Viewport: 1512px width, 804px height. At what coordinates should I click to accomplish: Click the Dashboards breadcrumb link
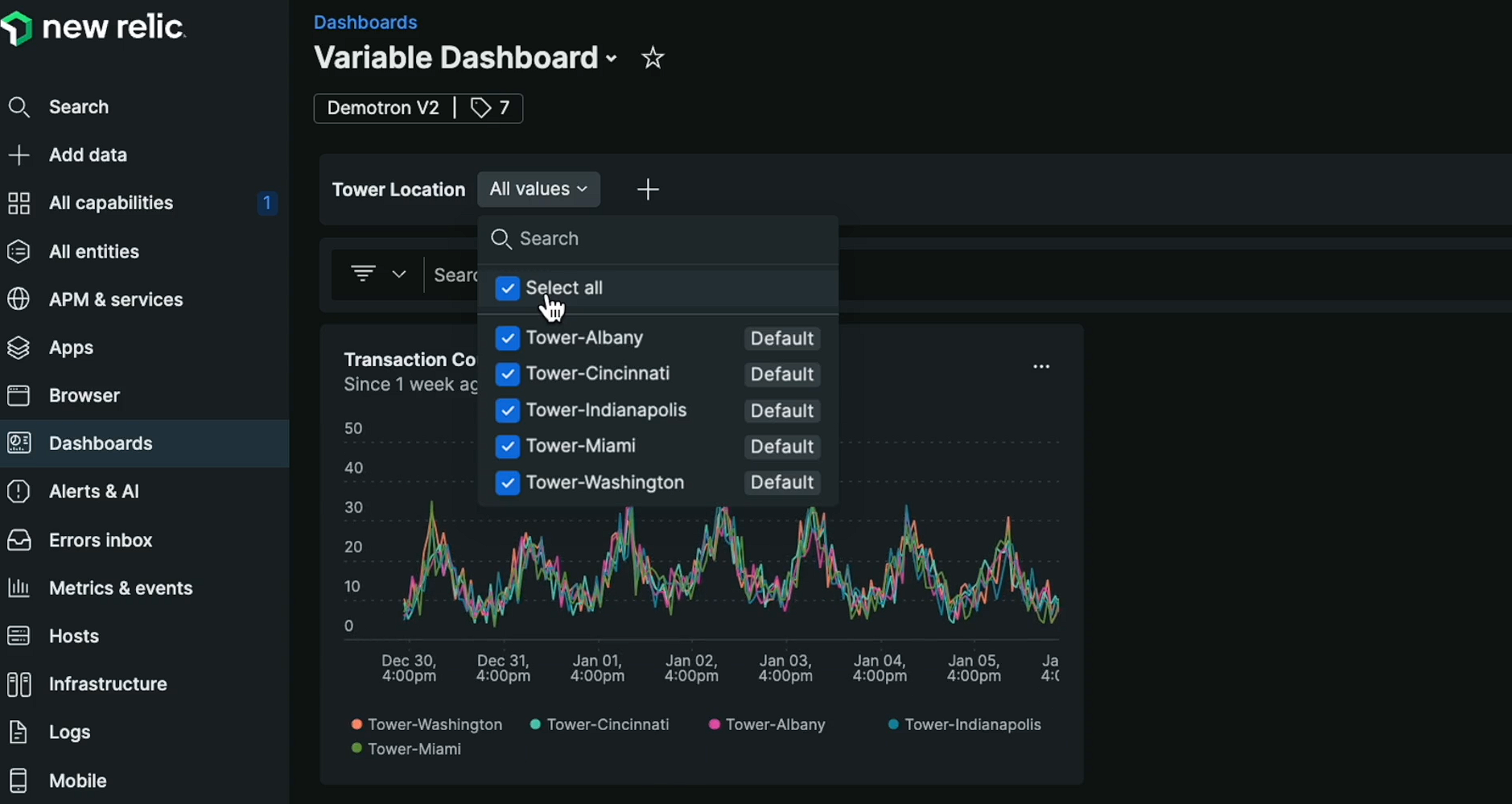point(365,23)
